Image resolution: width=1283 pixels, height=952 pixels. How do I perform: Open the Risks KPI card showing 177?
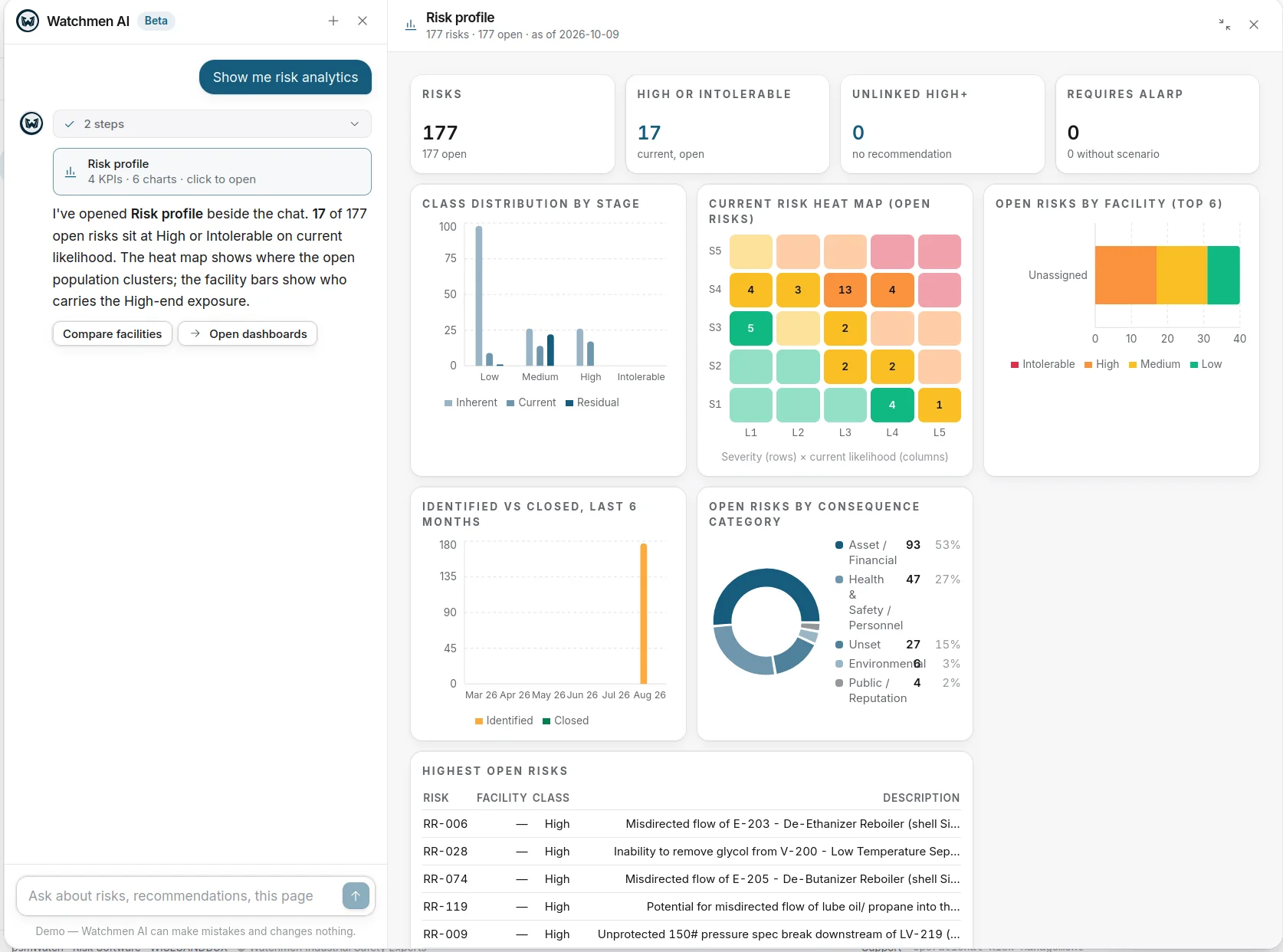pos(513,124)
